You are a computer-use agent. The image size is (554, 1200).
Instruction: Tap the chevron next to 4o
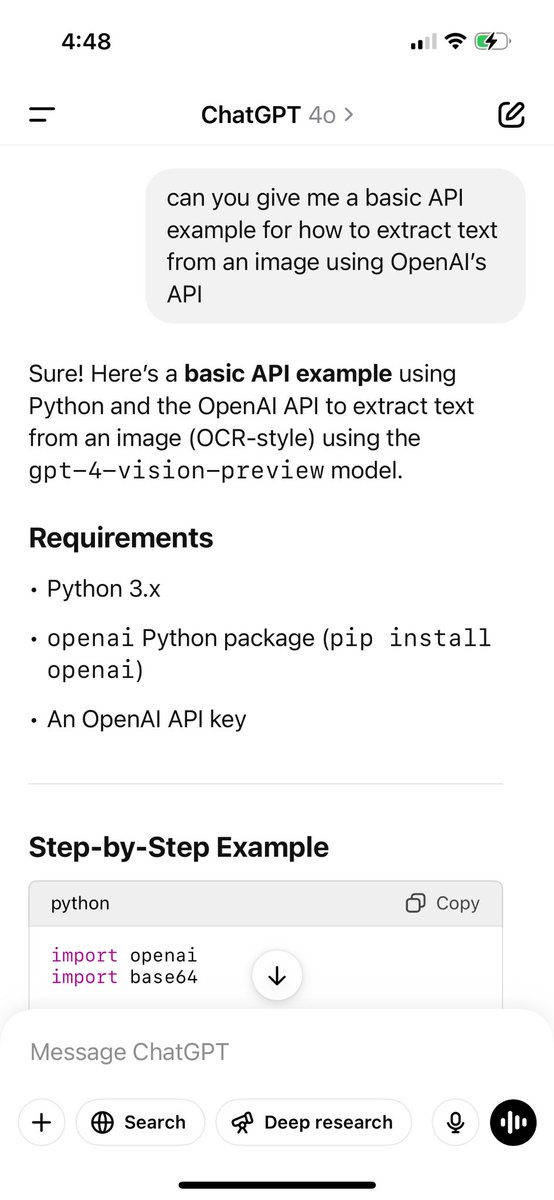point(348,115)
